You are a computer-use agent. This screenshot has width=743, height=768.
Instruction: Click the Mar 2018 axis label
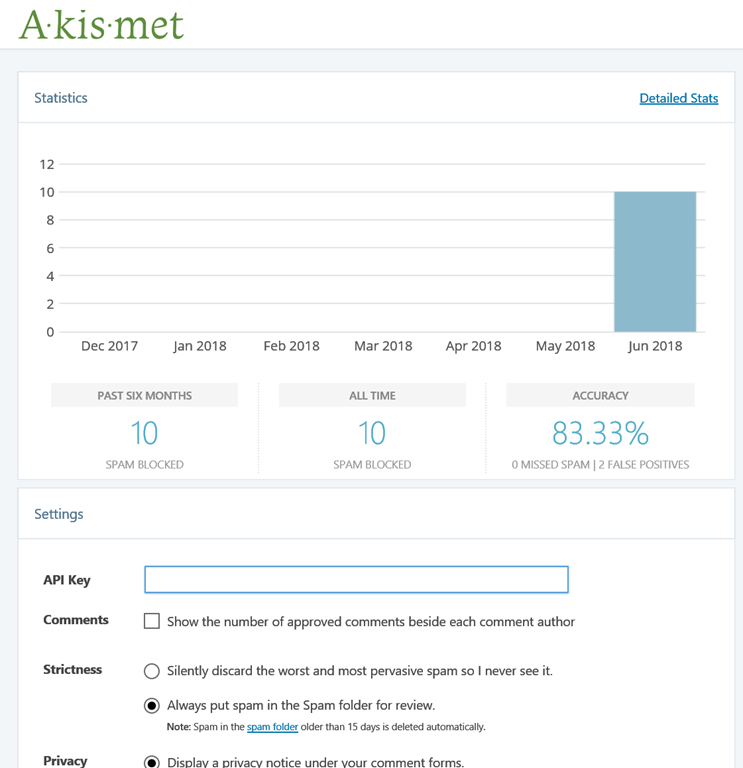tap(383, 346)
